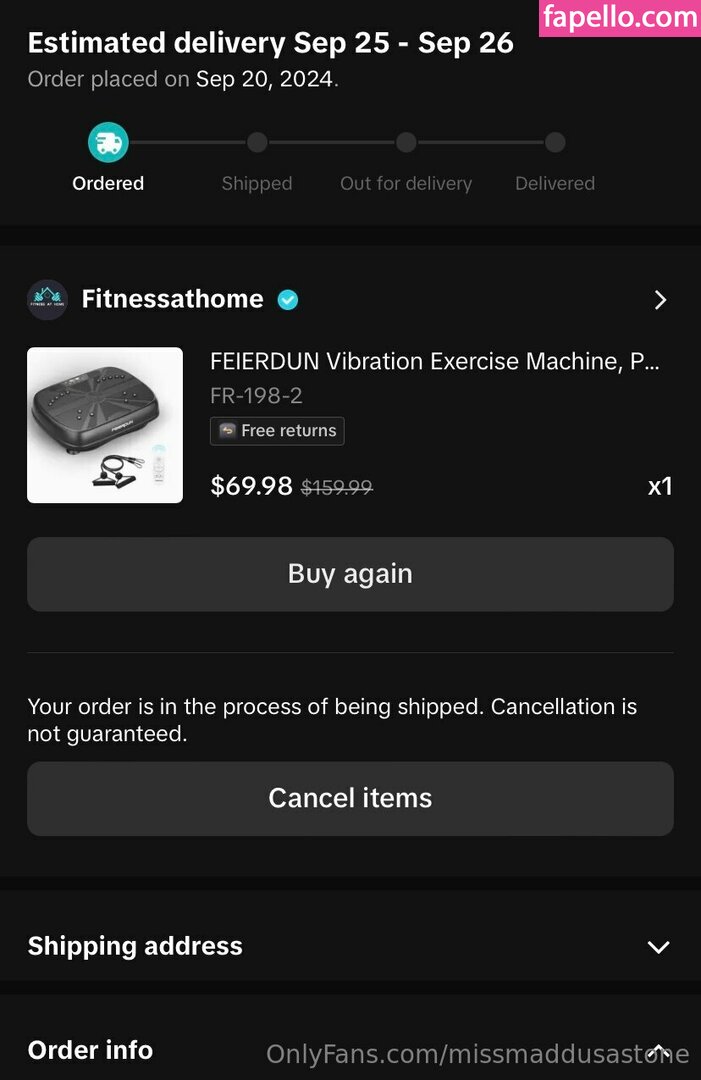This screenshot has width=701, height=1080.
Task: Click the Fitnessathome store name
Action: pos(172,299)
